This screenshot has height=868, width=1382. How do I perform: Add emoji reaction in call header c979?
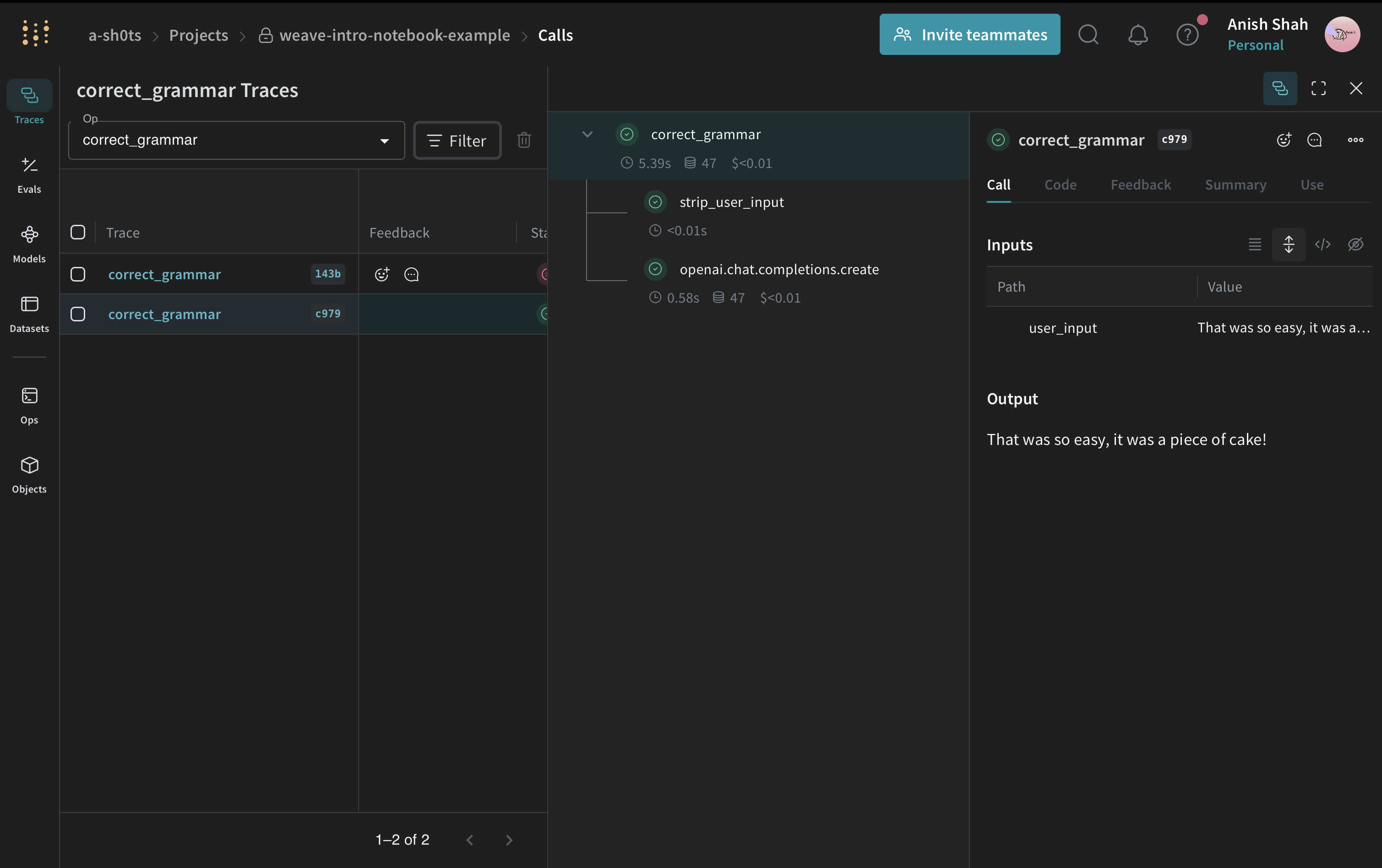pos(1284,140)
